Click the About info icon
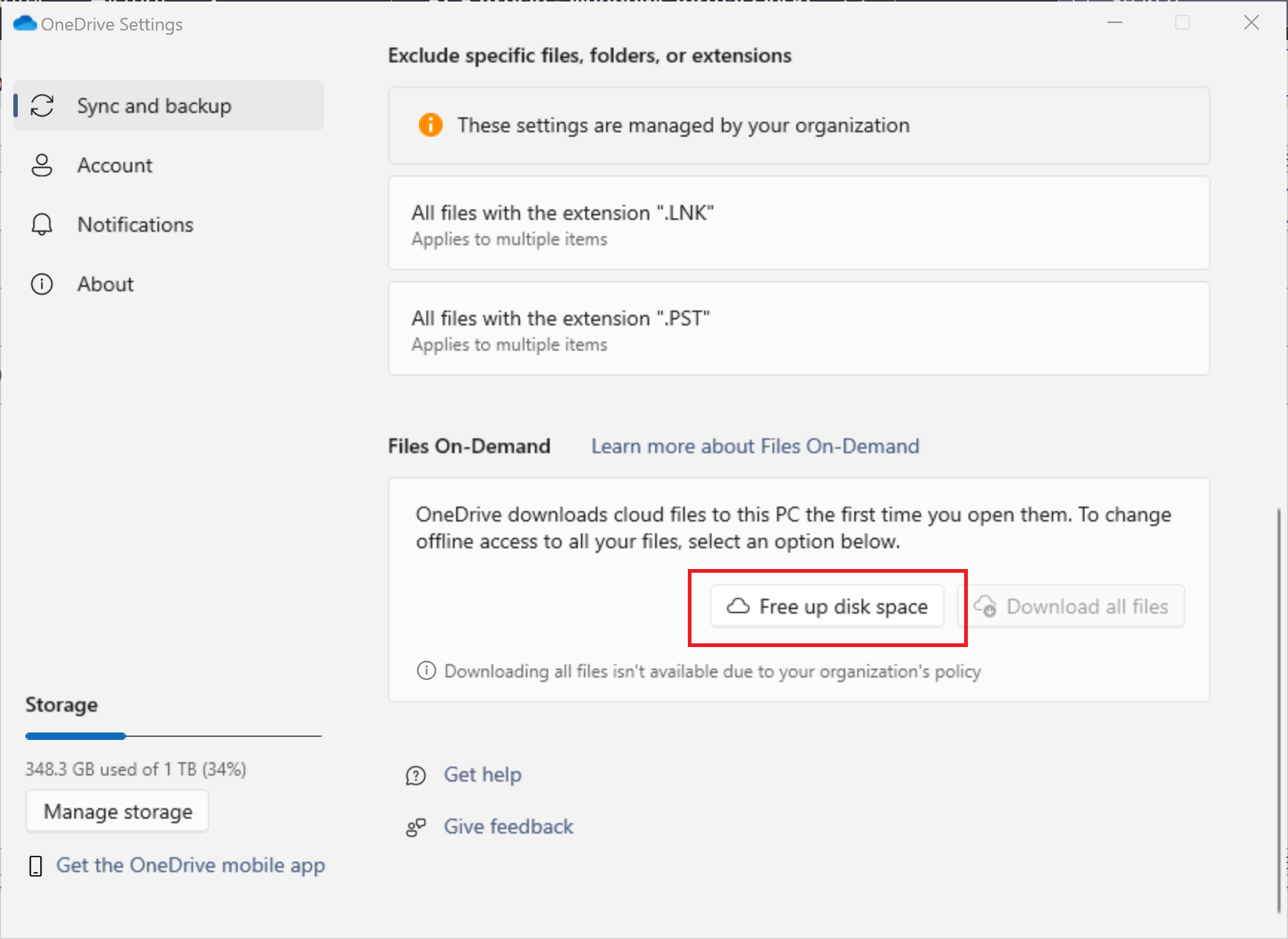Viewport: 1288px width, 939px height. [x=42, y=284]
